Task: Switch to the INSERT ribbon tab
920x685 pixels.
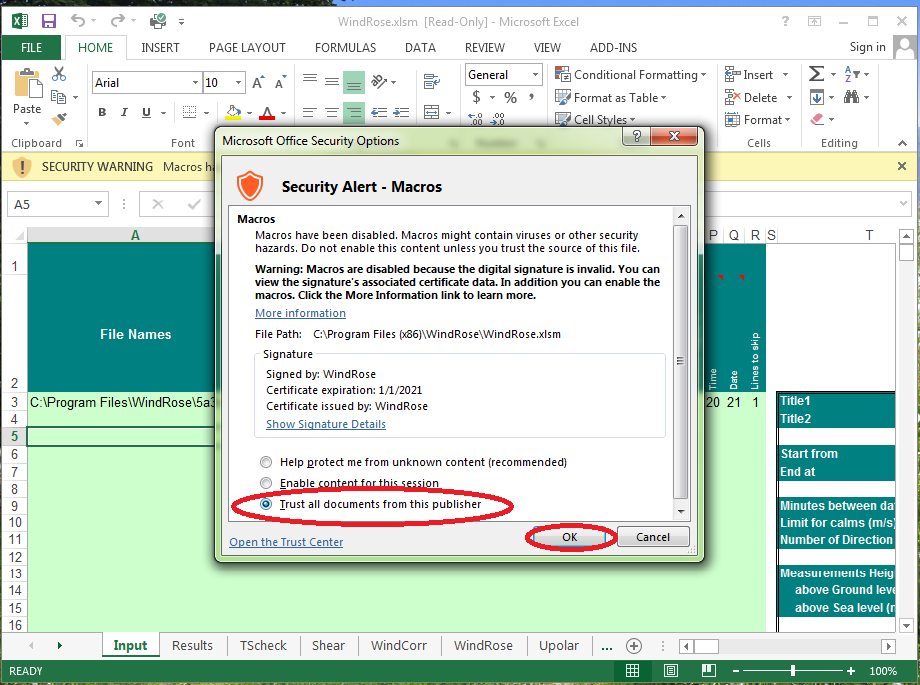Action: point(160,48)
